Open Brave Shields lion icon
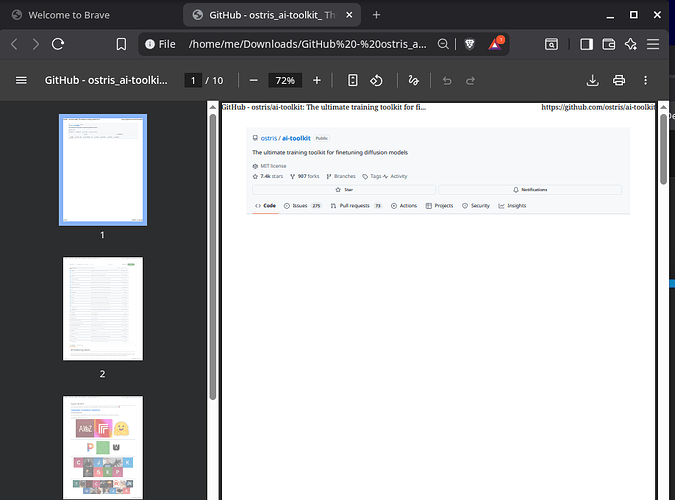 (470, 44)
